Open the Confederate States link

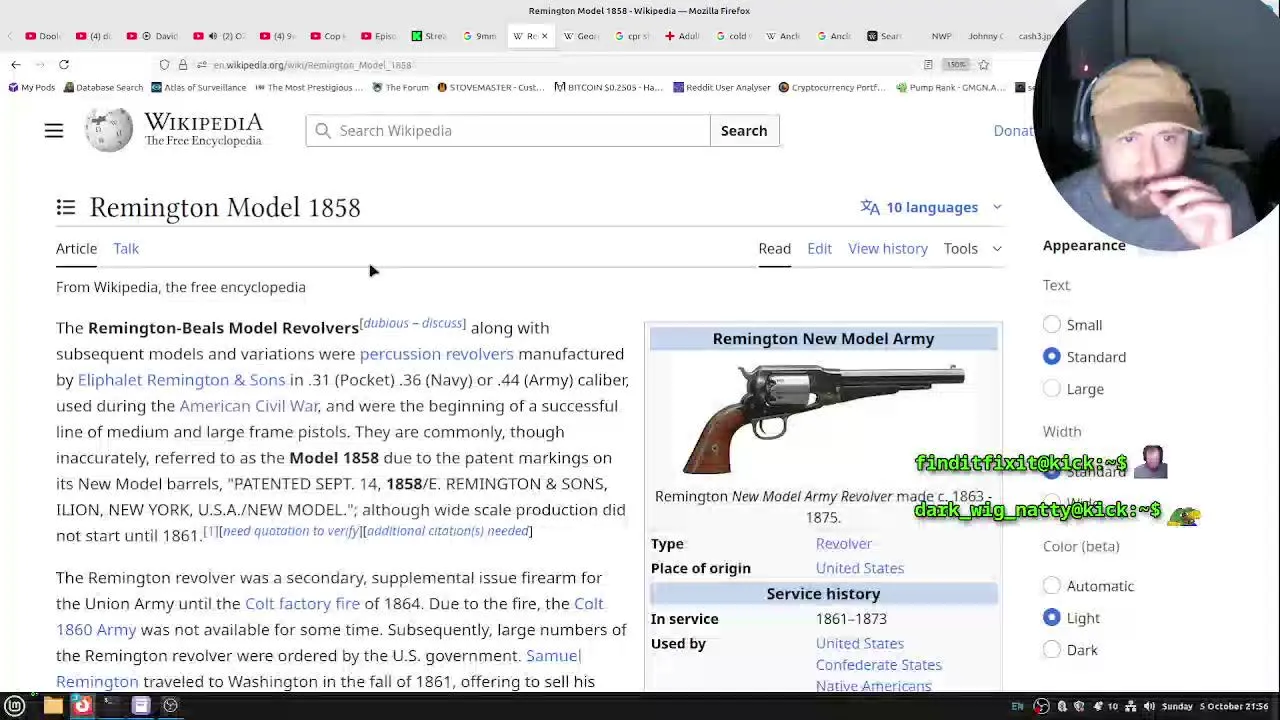[879, 665]
